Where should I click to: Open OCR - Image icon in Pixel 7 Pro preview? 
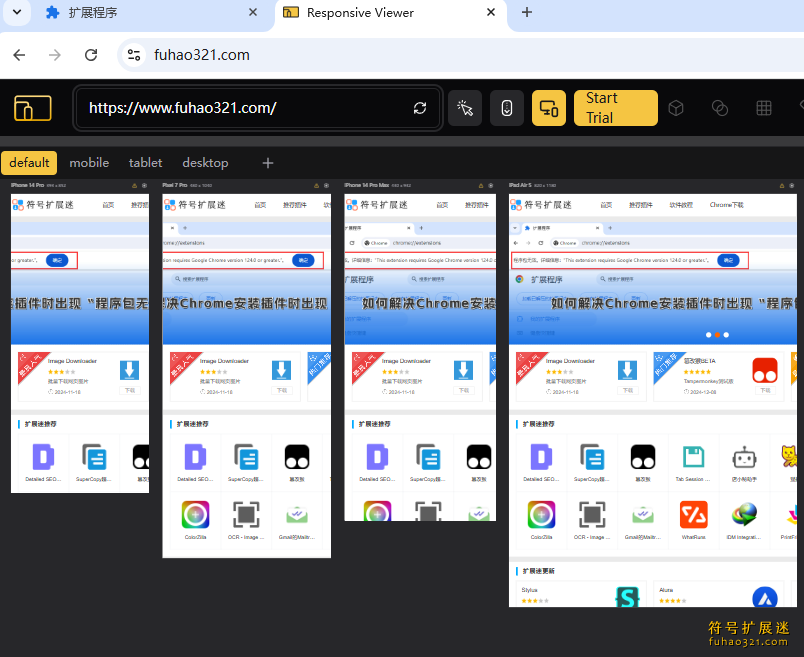click(246, 514)
